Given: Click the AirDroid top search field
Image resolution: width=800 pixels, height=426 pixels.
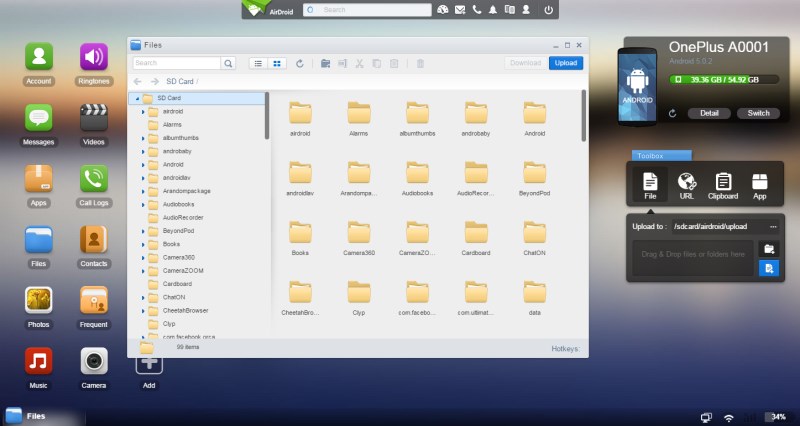Looking at the screenshot, I should (x=367, y=10).
